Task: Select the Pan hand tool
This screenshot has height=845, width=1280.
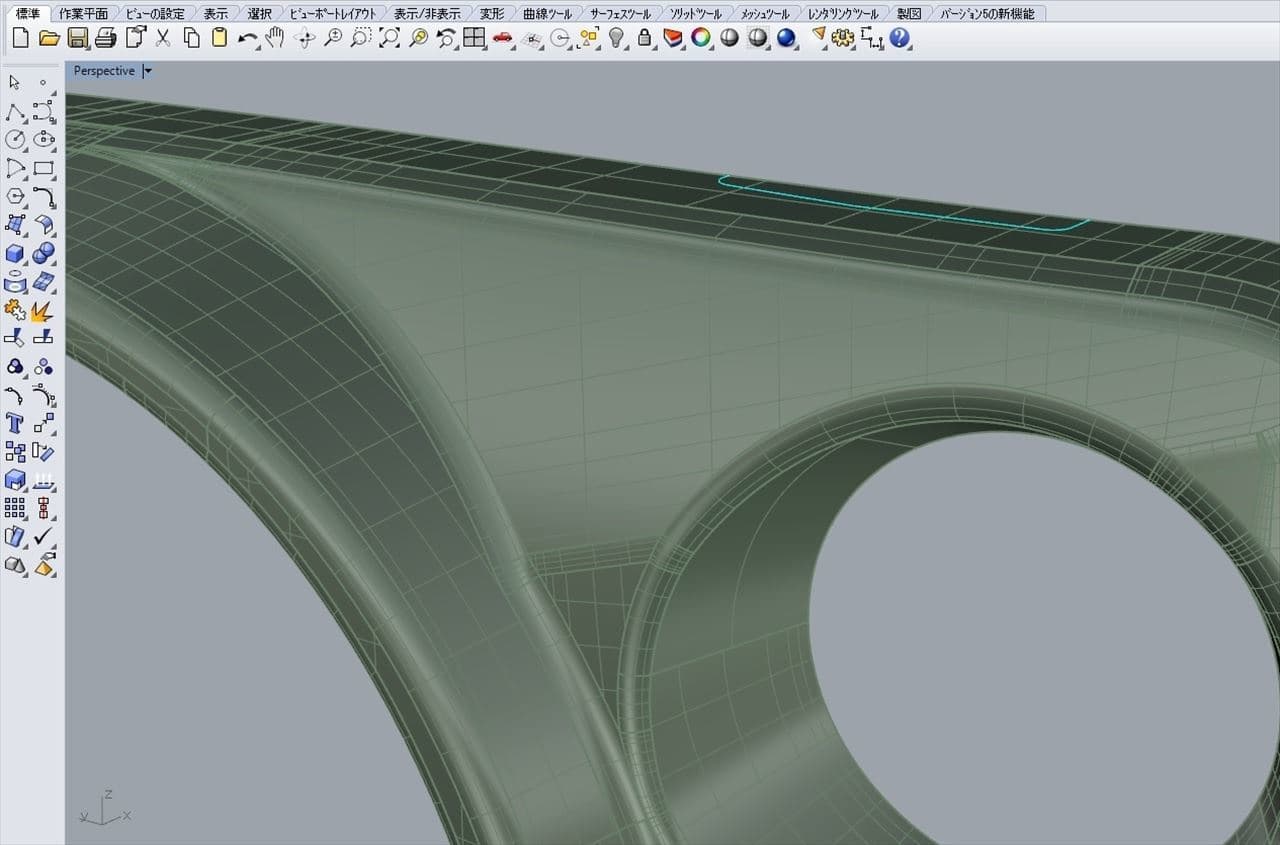Action: pyautogui.click(x=275, y=38)
